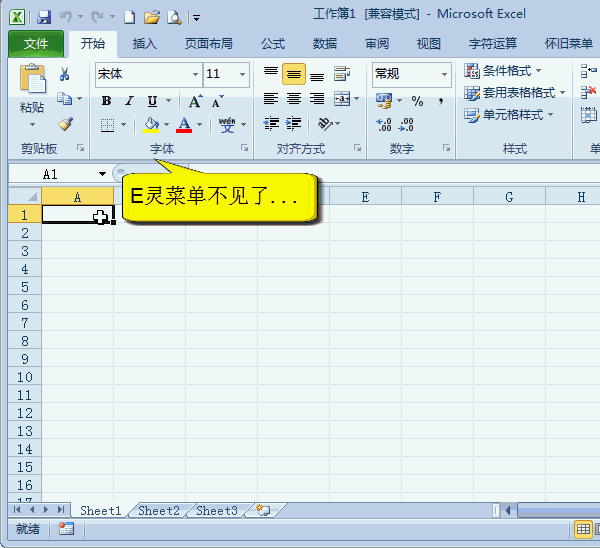
Task: Open the 剪贴板 group dialog launcher
Action: [80, 148]
